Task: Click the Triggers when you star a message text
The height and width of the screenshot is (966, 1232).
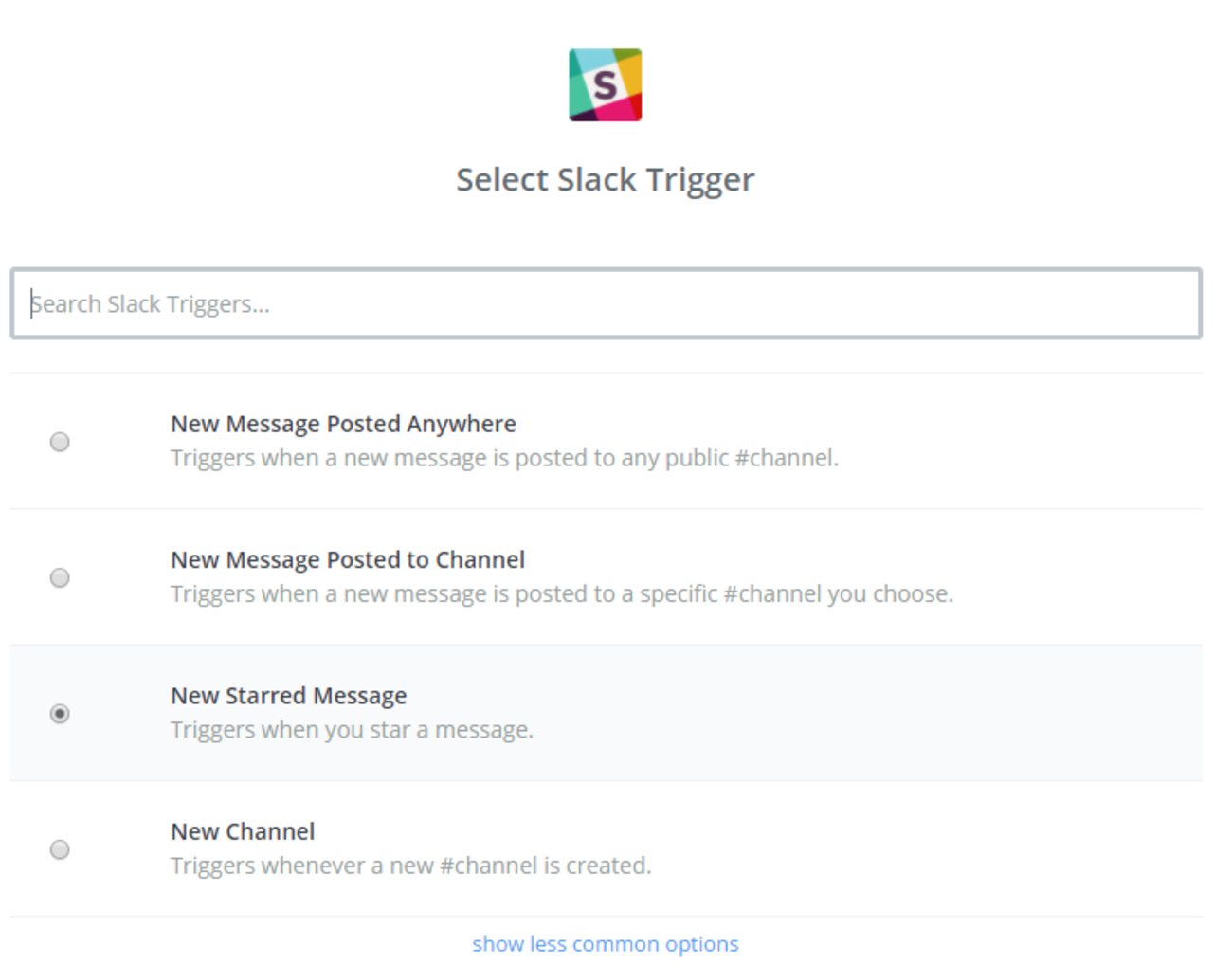Action: tap(352, 730)
